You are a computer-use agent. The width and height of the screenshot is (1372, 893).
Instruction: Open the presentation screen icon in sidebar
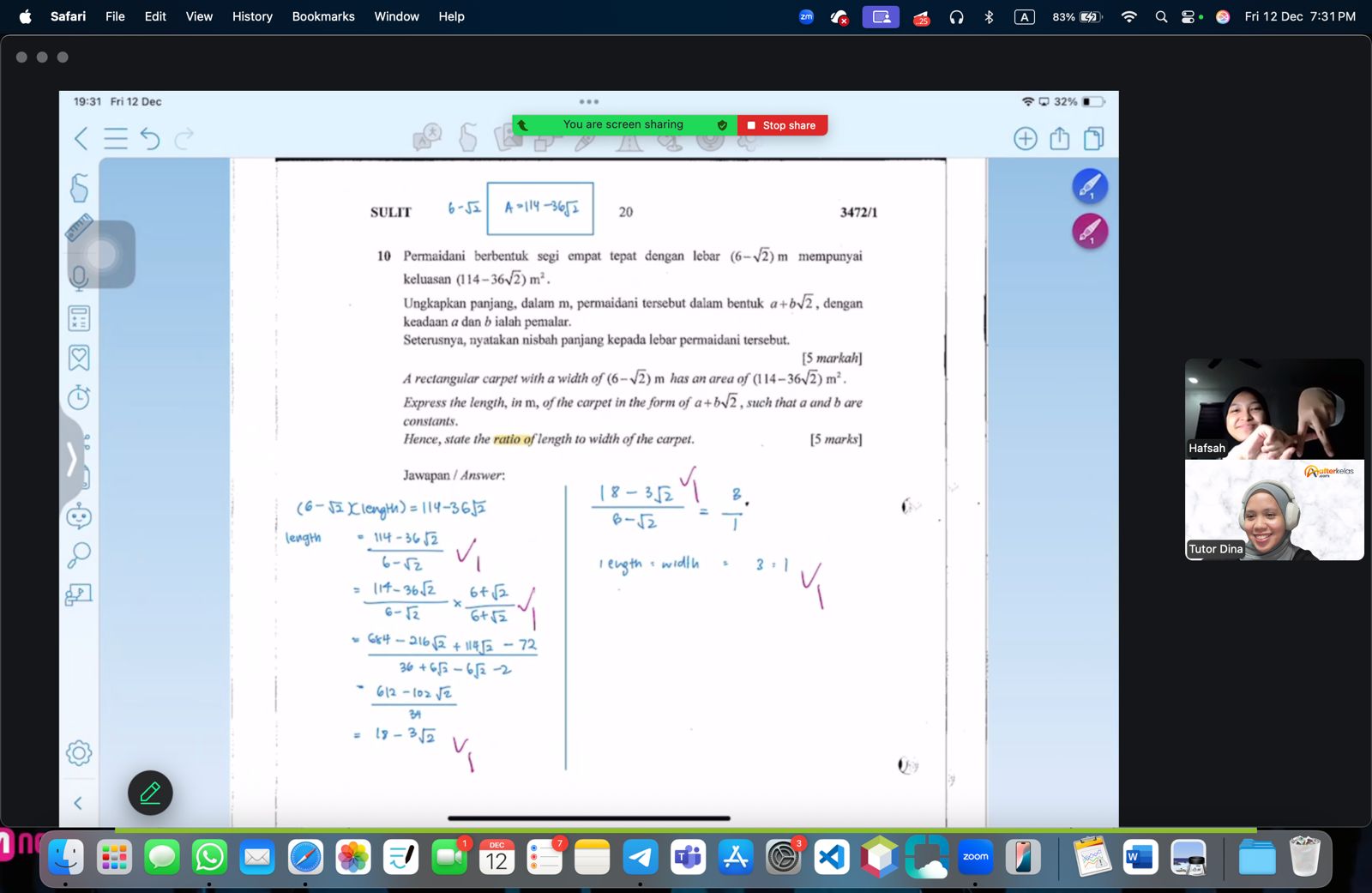click(x=79, y=594)
